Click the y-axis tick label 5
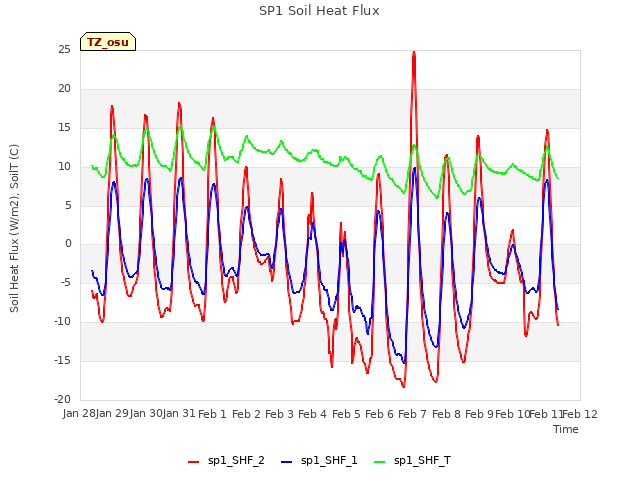640x480 pixels. [x=68, y=206]
